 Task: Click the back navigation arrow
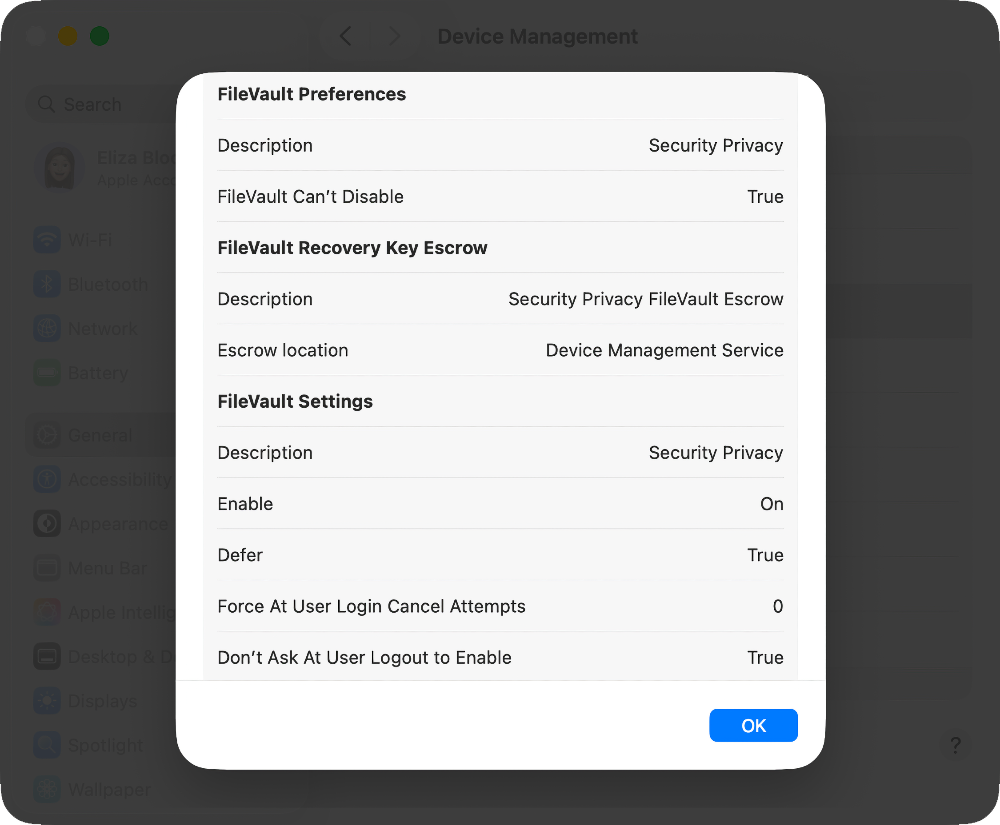coord(345,36)
